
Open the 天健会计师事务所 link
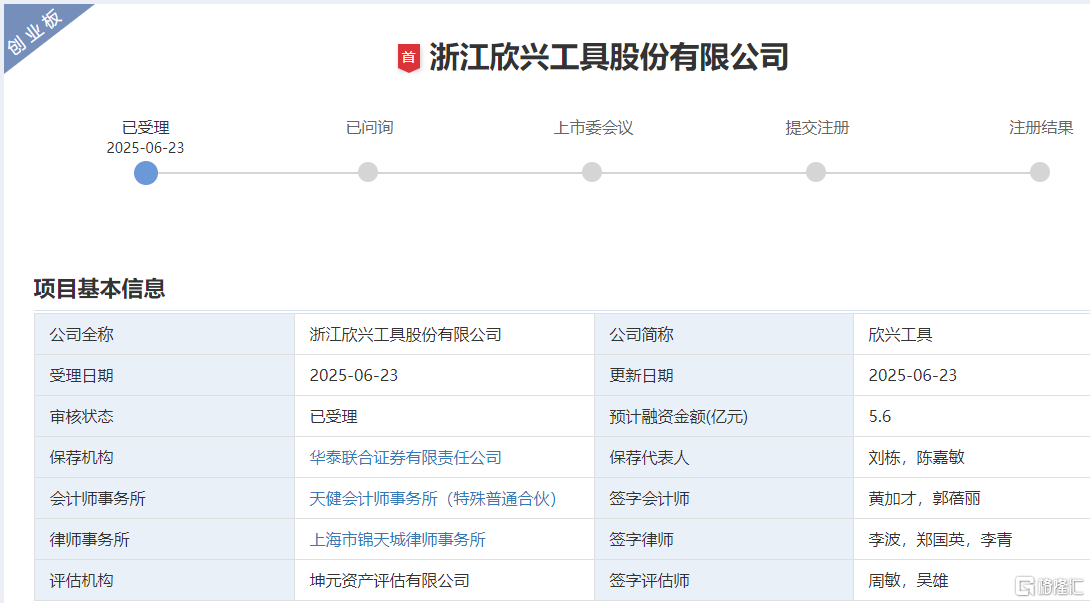(x=433, y=499)
